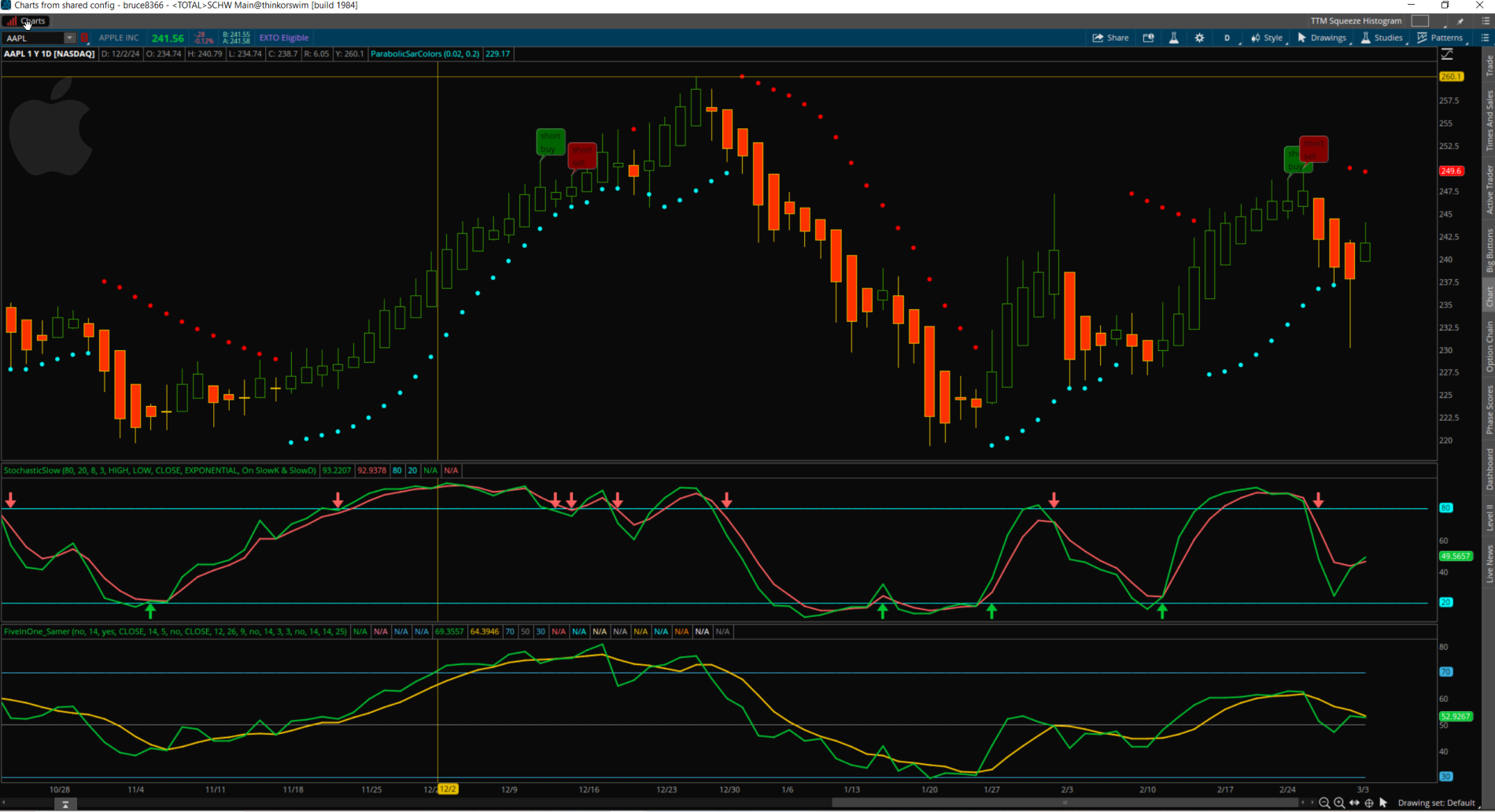Open the Live News side tab
Screen dimensions: 1495x812
pos(1489,563)
